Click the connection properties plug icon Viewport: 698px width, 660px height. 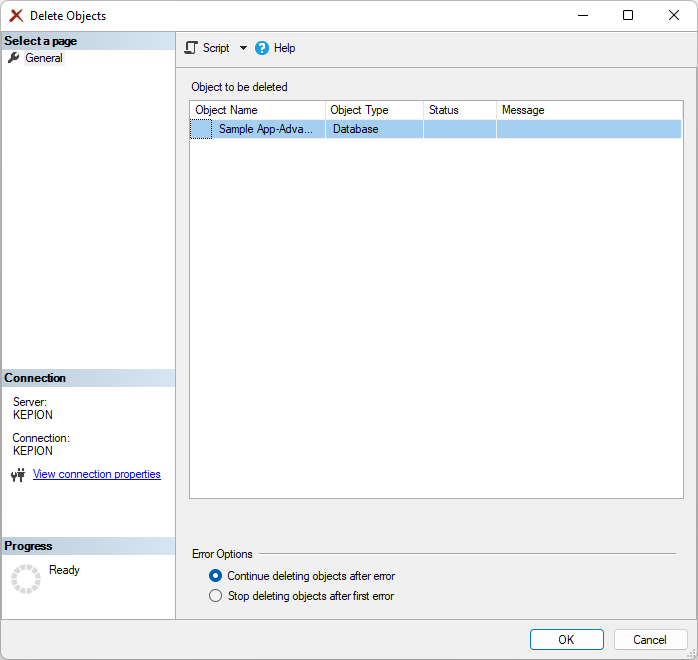coord(17,475)
